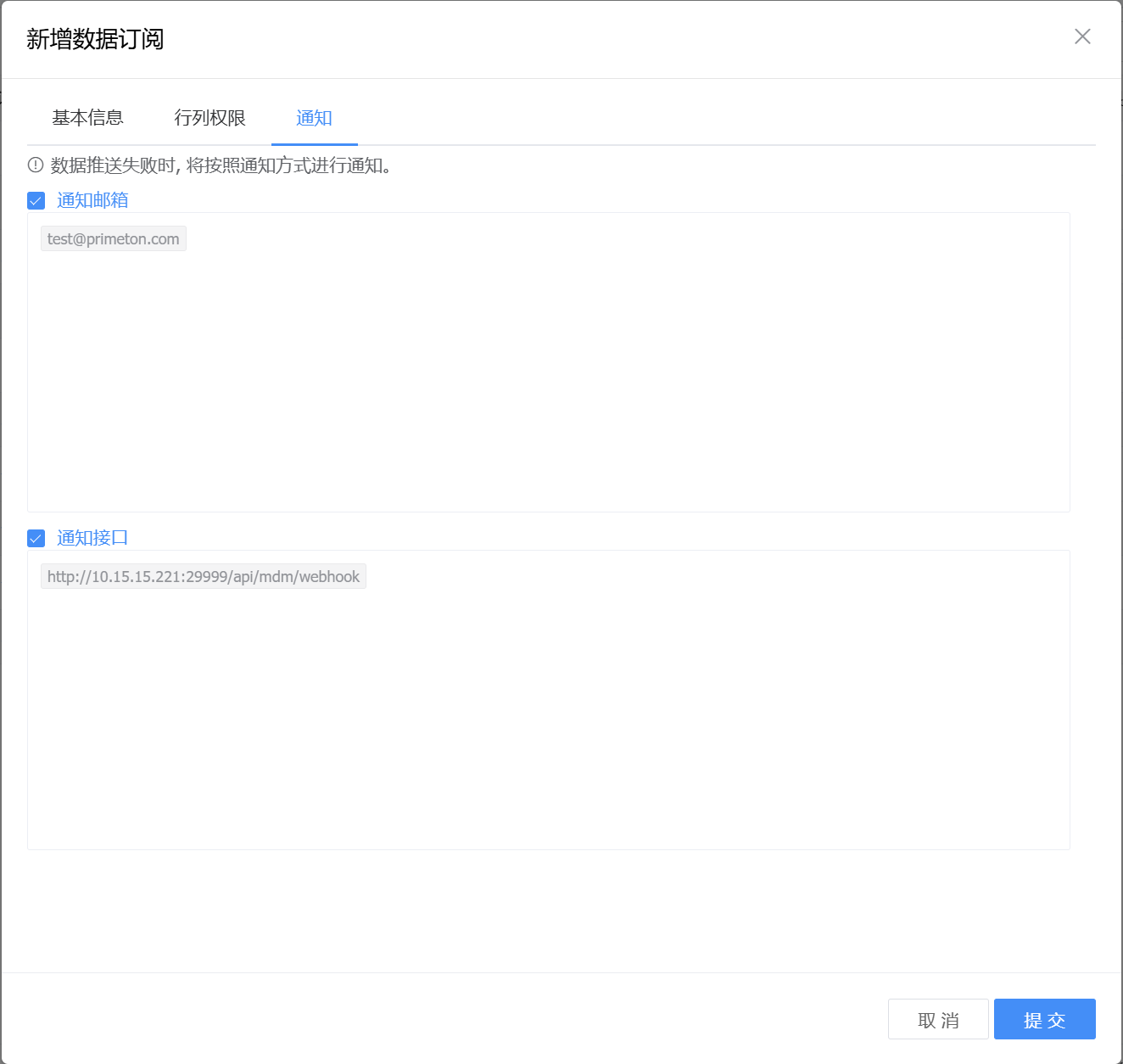Open the 行列权限 tab
This screenshot has height=1064, width=1123.
210,118
